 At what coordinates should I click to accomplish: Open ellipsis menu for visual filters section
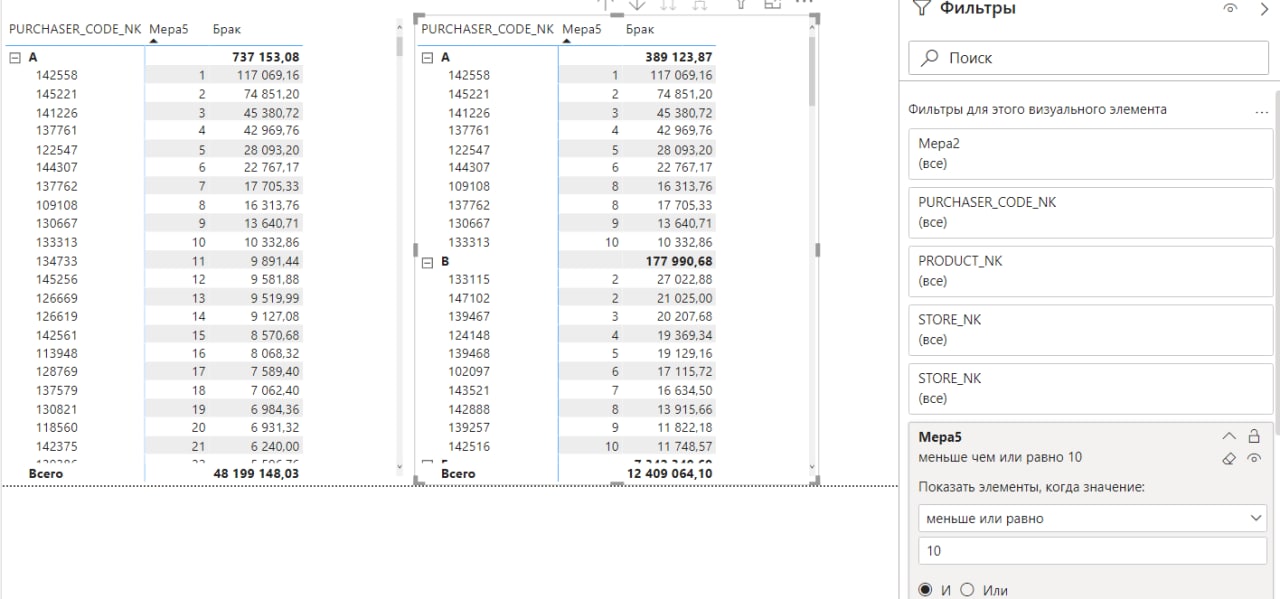1261,111
